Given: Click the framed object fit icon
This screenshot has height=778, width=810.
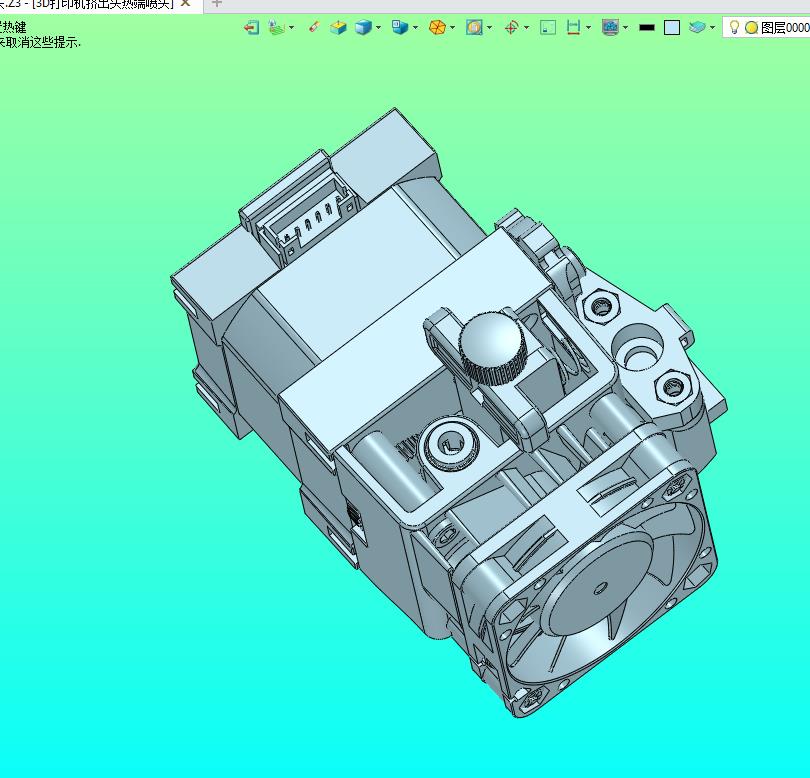Looking at the screenshot, I should tap(474, 27).
